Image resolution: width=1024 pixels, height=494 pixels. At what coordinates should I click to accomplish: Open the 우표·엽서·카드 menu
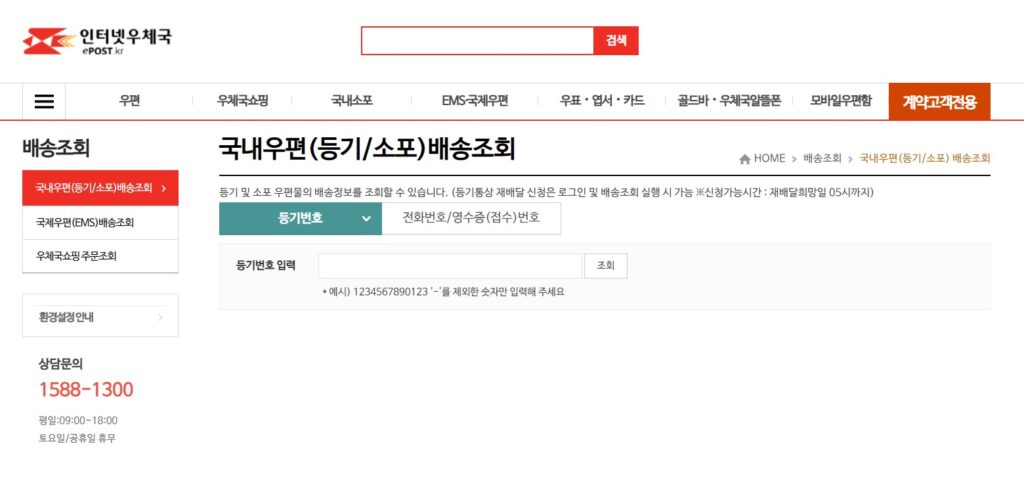(x=601, y=101)
